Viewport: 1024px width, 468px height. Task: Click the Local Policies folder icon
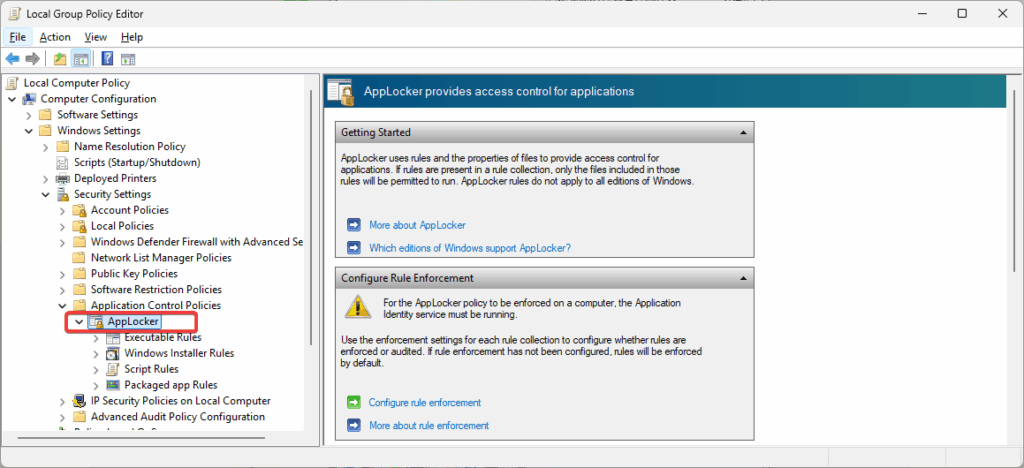point(80,226)
